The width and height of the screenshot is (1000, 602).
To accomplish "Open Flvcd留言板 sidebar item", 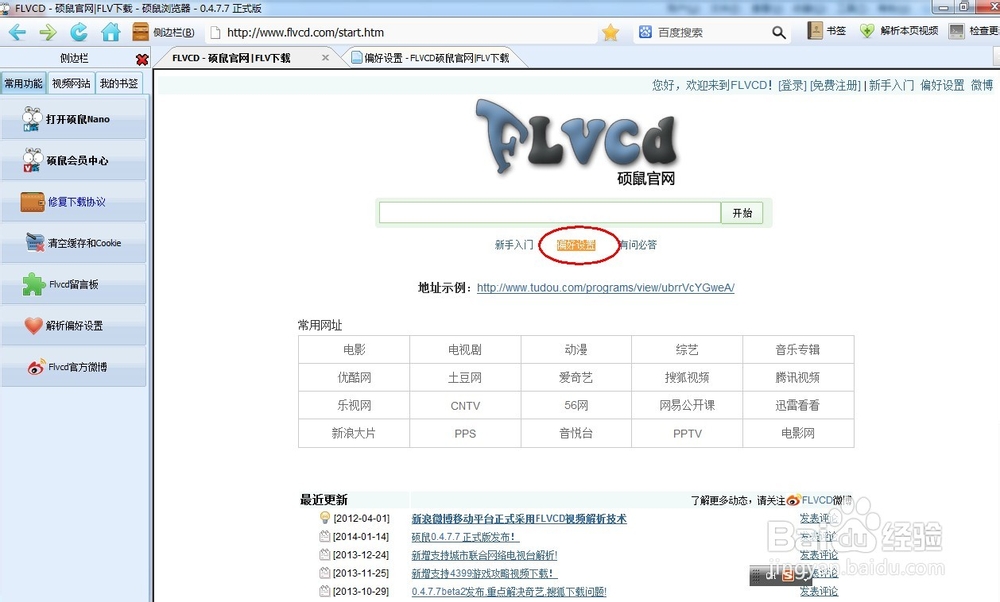I will coord(74,284).
